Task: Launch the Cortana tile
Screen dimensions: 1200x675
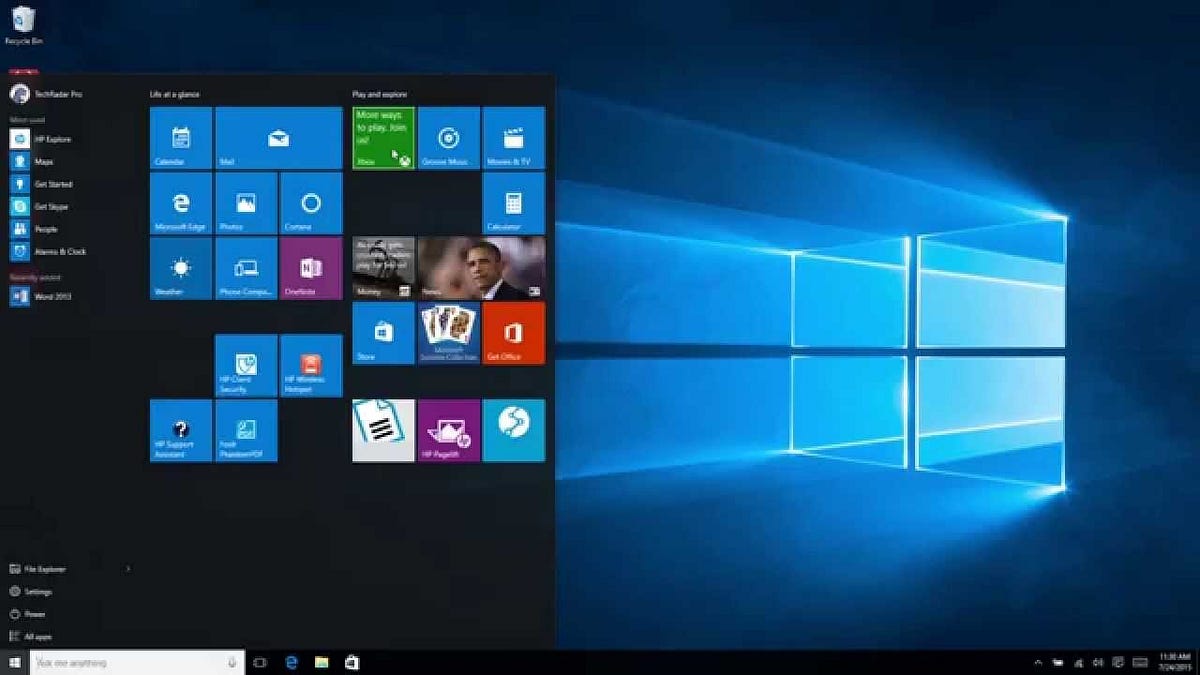Action: (x=309, y=203)
